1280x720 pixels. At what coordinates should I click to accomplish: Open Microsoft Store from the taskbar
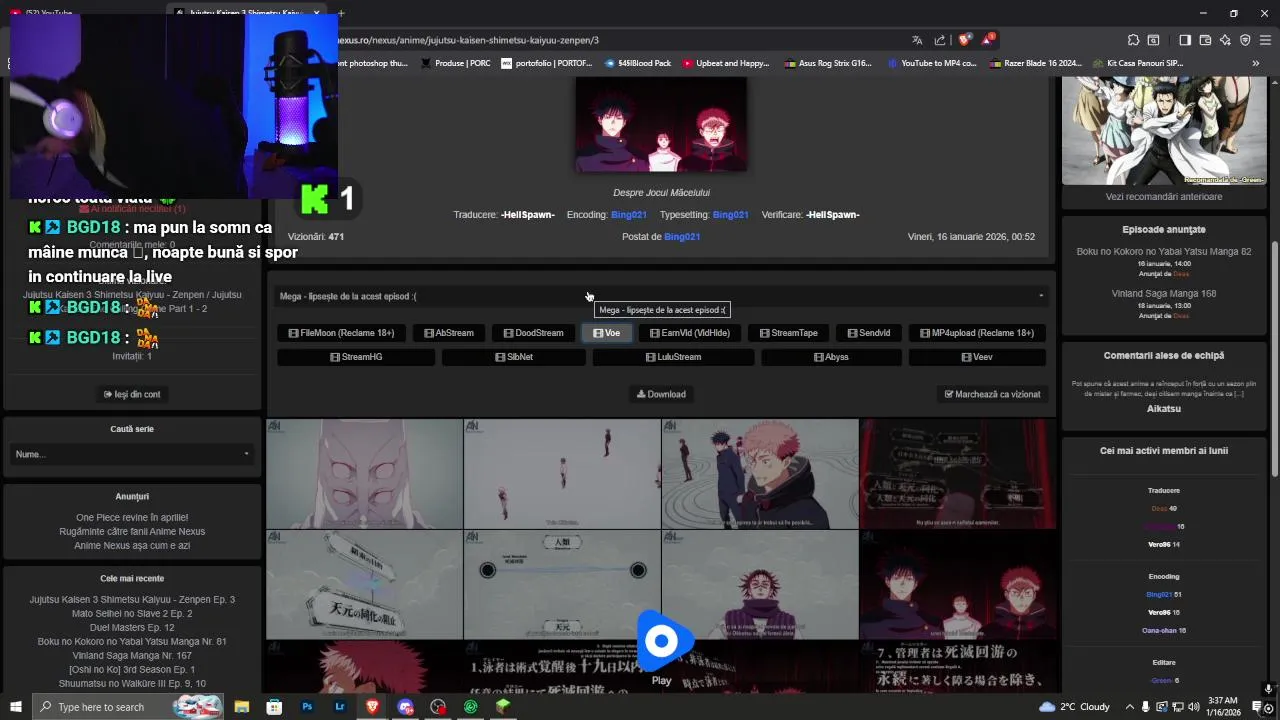point(274,707)
